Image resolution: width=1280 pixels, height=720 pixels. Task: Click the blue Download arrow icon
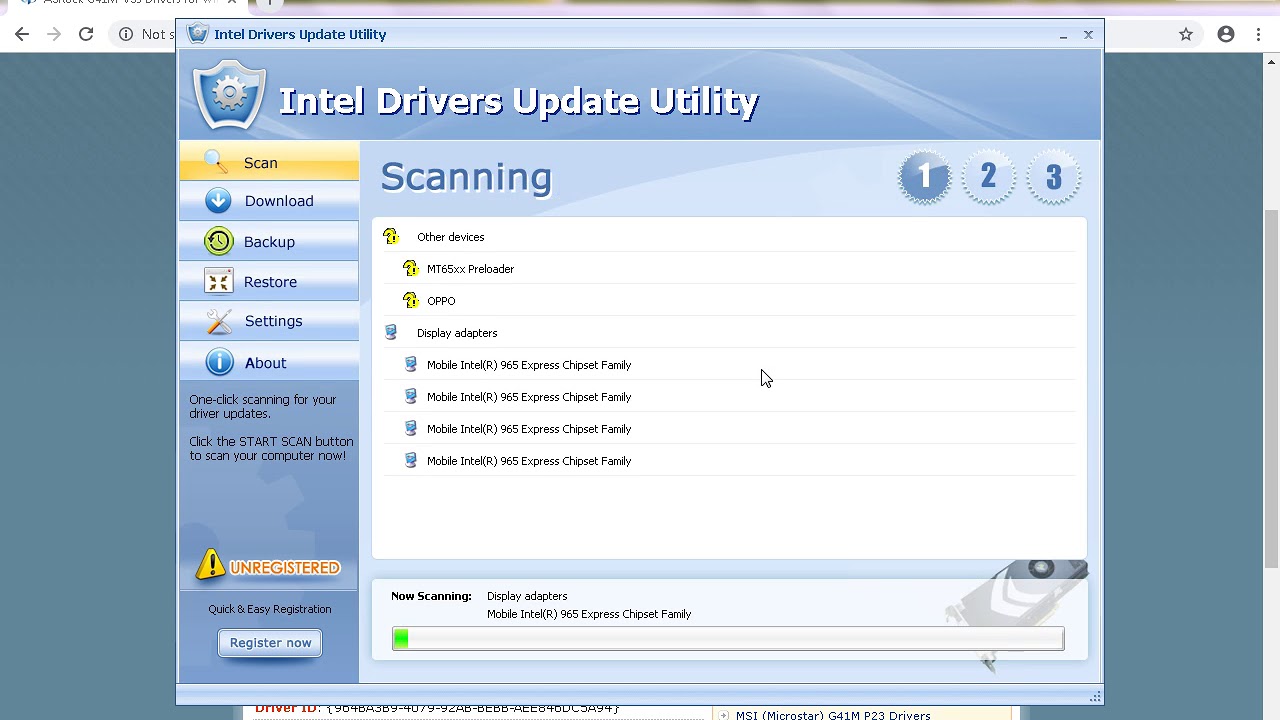point(218,201)
